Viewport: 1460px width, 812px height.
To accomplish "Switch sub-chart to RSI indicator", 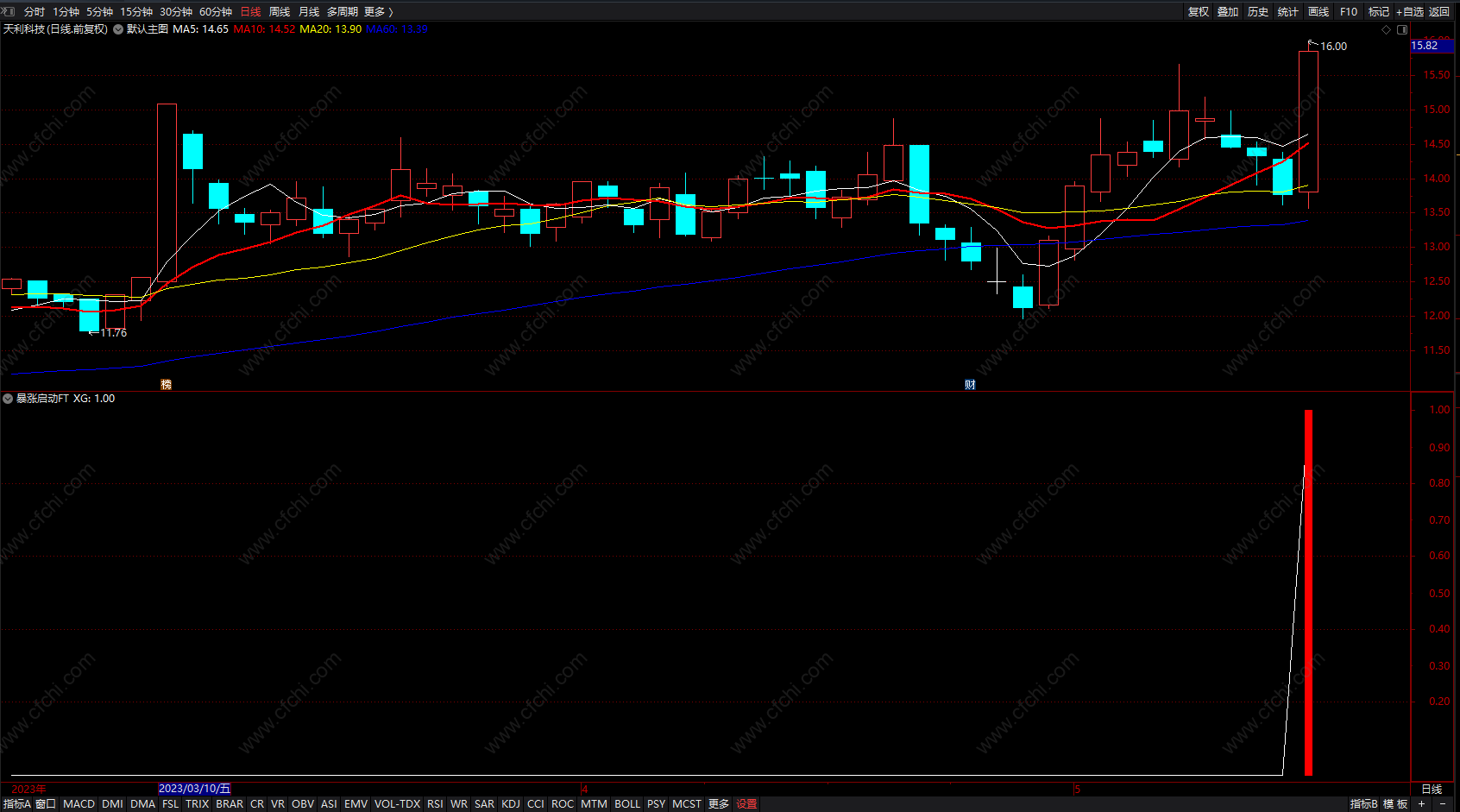I will [x=435, y=804].
